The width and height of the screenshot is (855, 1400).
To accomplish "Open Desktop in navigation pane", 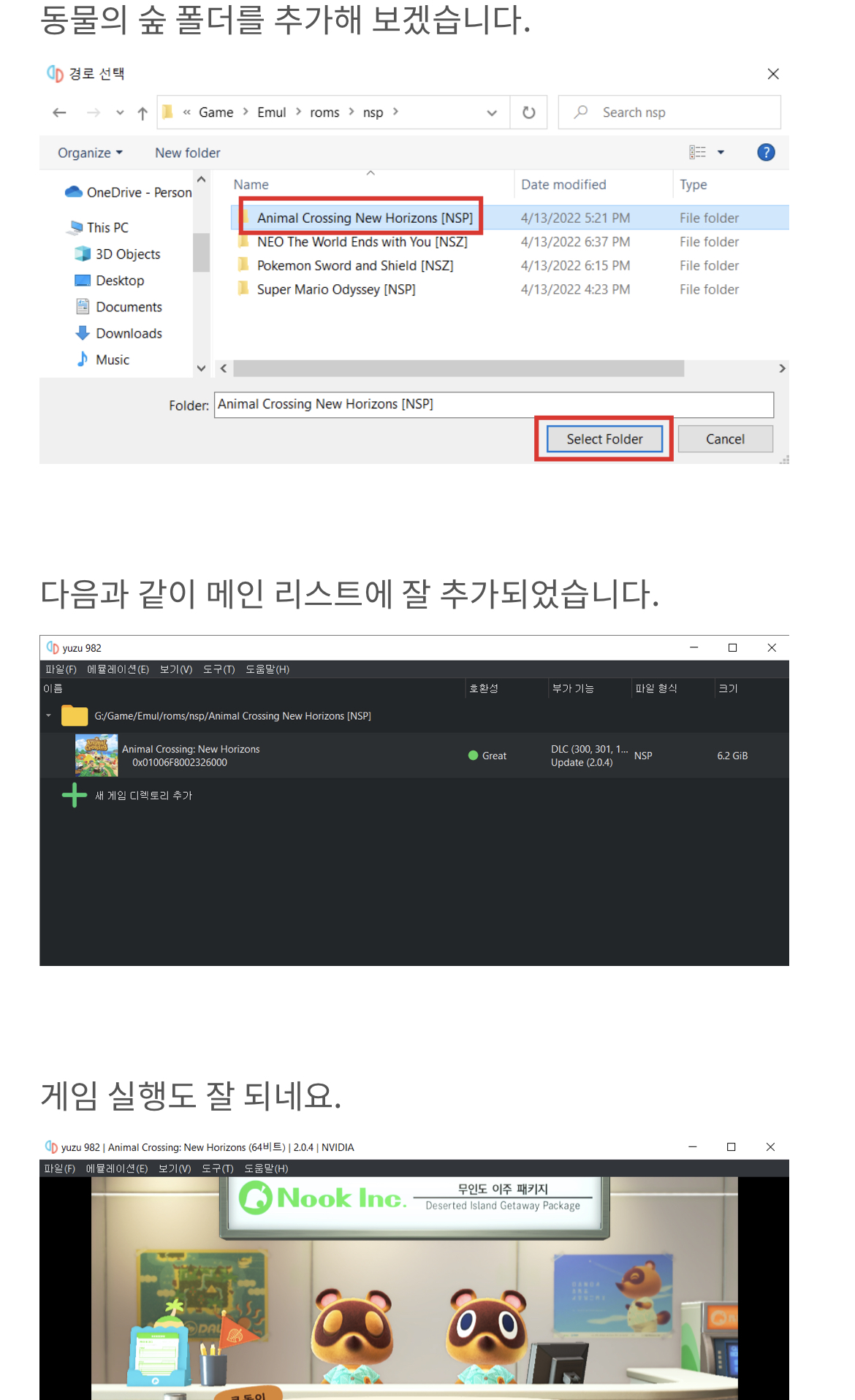I will [110, 281].
